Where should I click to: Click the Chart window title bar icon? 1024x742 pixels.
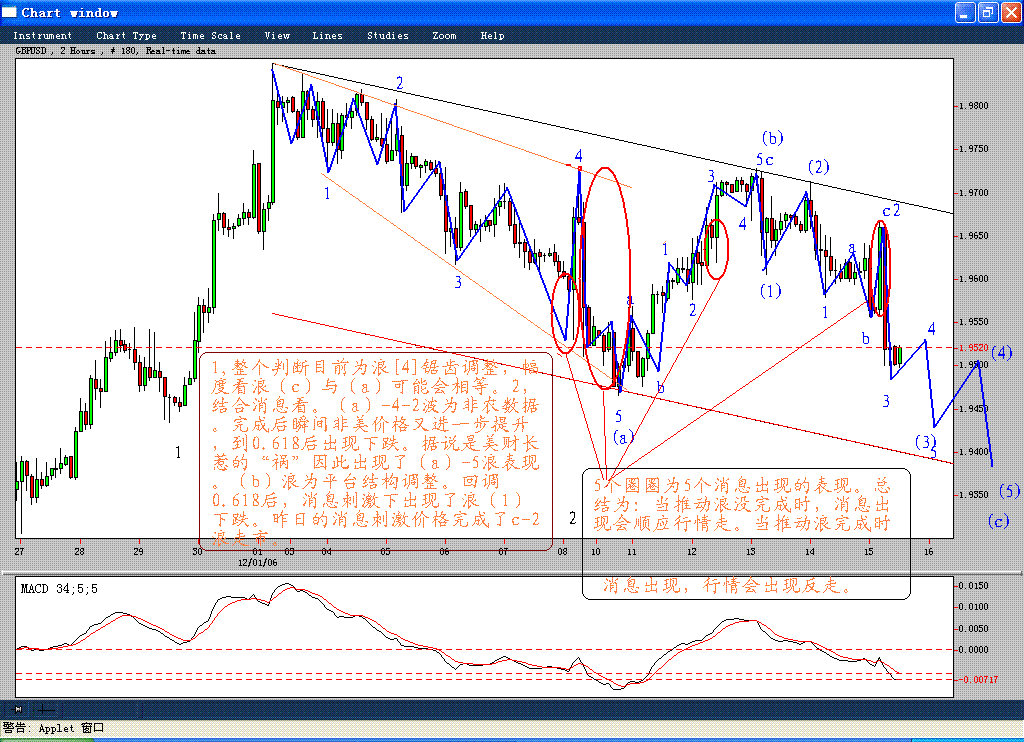point(9,12)
